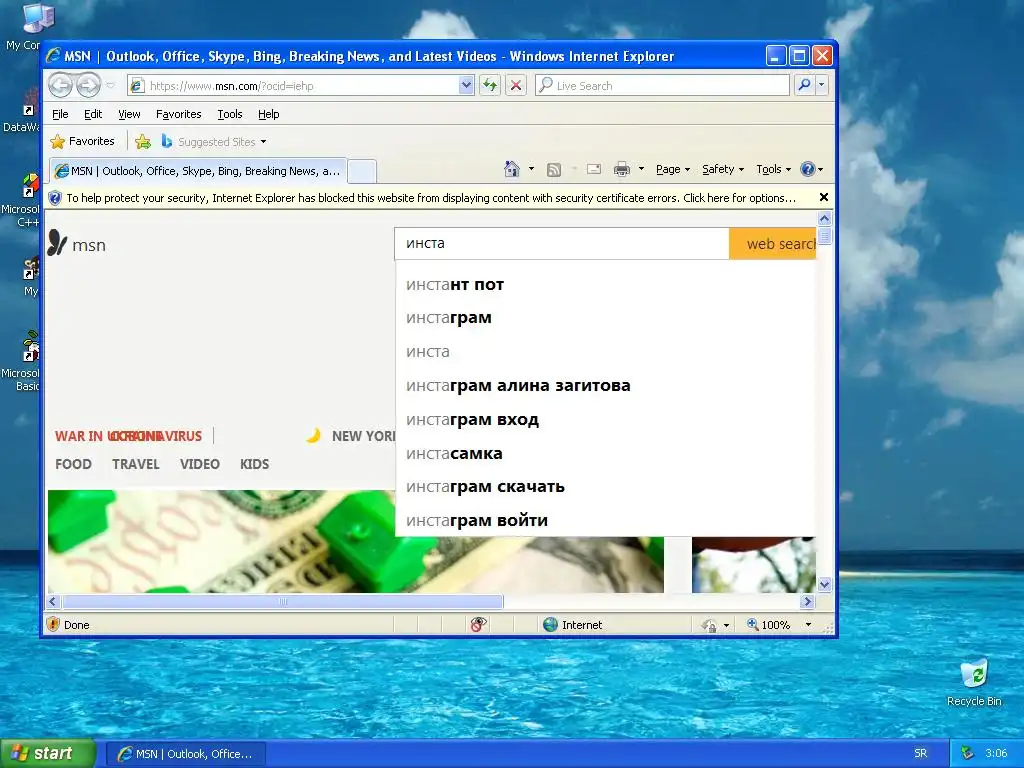This screenshot has width=1024, height=768.
Task: Click the privacy report eye icon
Action: 478,625
